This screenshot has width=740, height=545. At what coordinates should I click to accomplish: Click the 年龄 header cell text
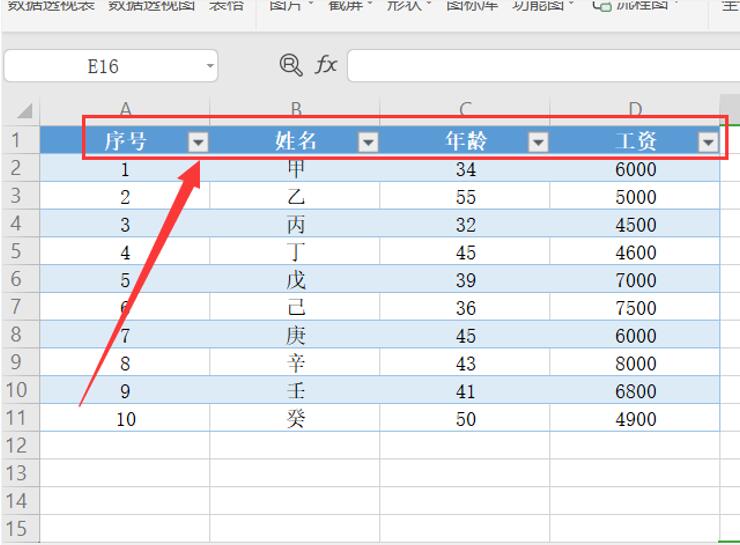click(466, 141)
